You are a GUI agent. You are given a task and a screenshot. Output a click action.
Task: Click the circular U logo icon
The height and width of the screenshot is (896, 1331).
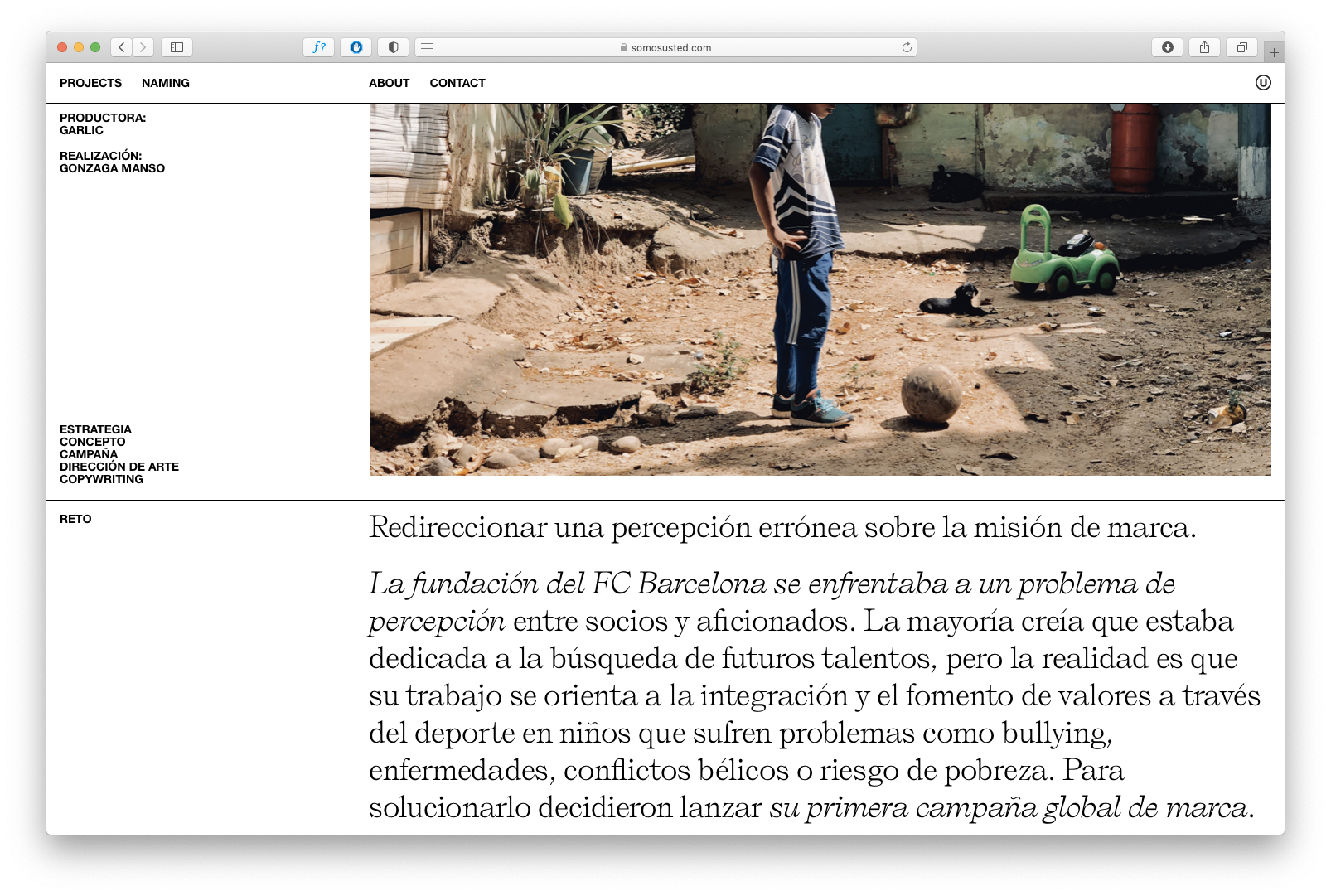tap(1263, 82)
